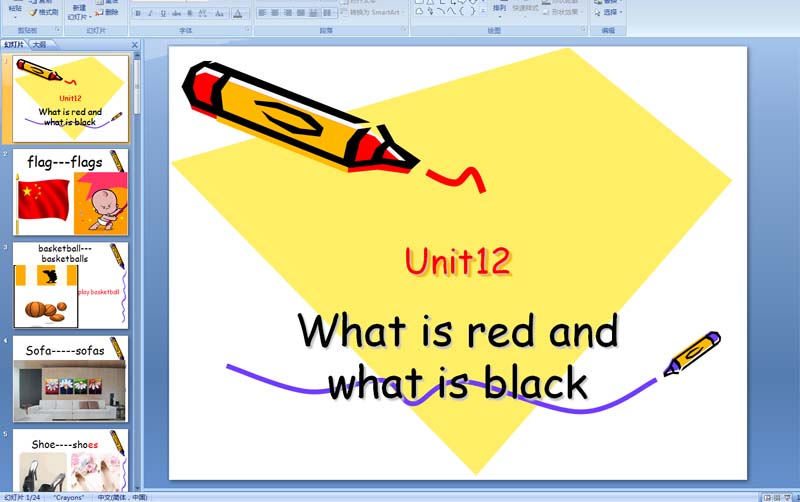
Task: Click the Unit12 title text on slide
Action: pos(458,262)
